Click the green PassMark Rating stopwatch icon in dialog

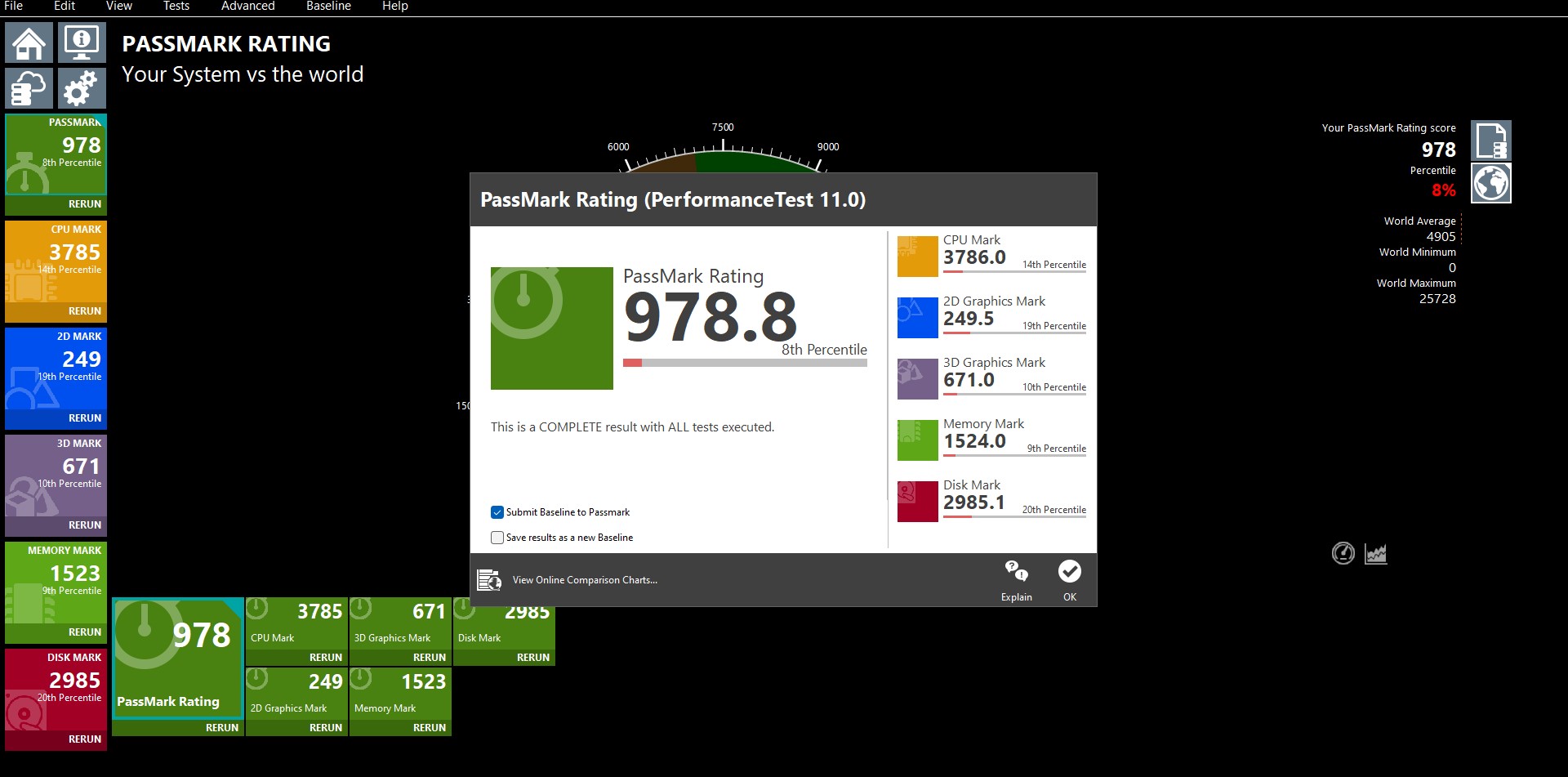(x=552, y=328)
